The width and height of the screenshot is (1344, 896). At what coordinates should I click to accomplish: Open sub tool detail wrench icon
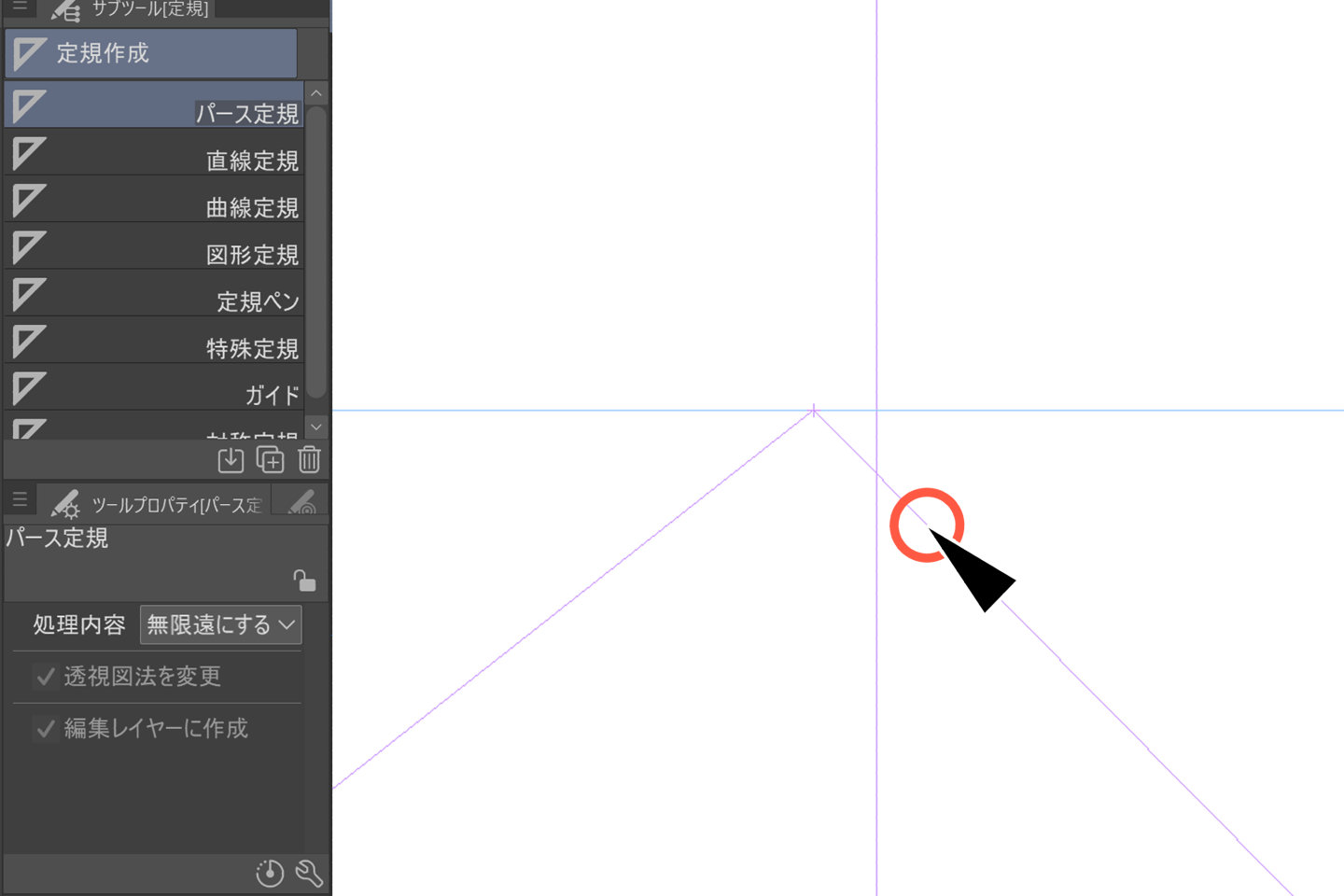(309, 874)
